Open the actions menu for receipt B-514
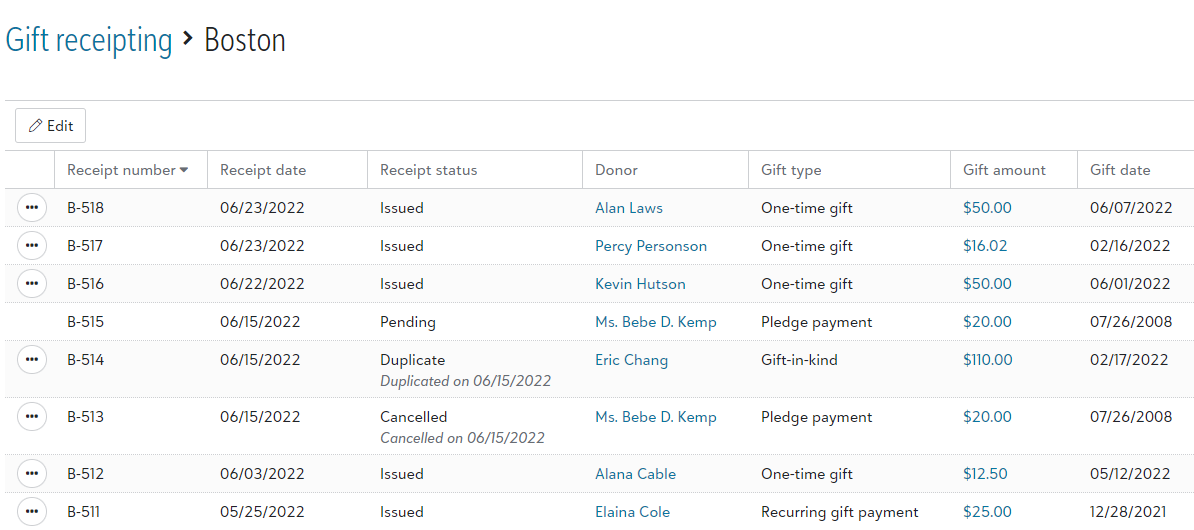Viewport: 1194px width, 530px height. pos(31,359)
